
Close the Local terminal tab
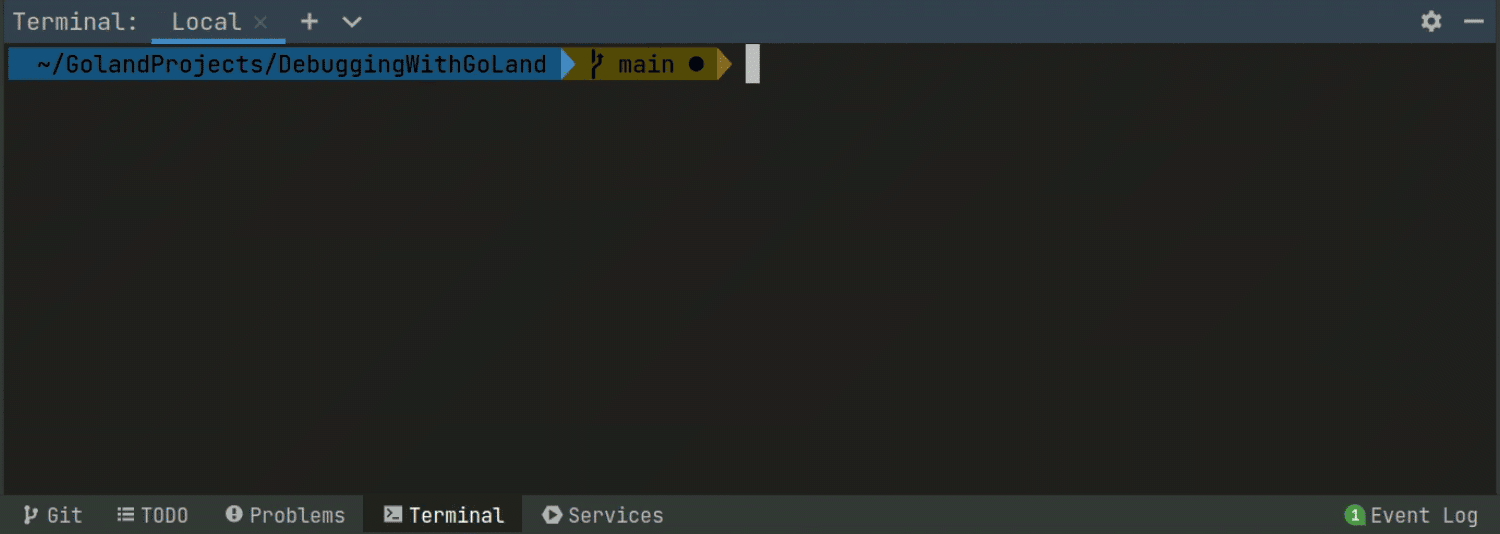coord(261,22)
